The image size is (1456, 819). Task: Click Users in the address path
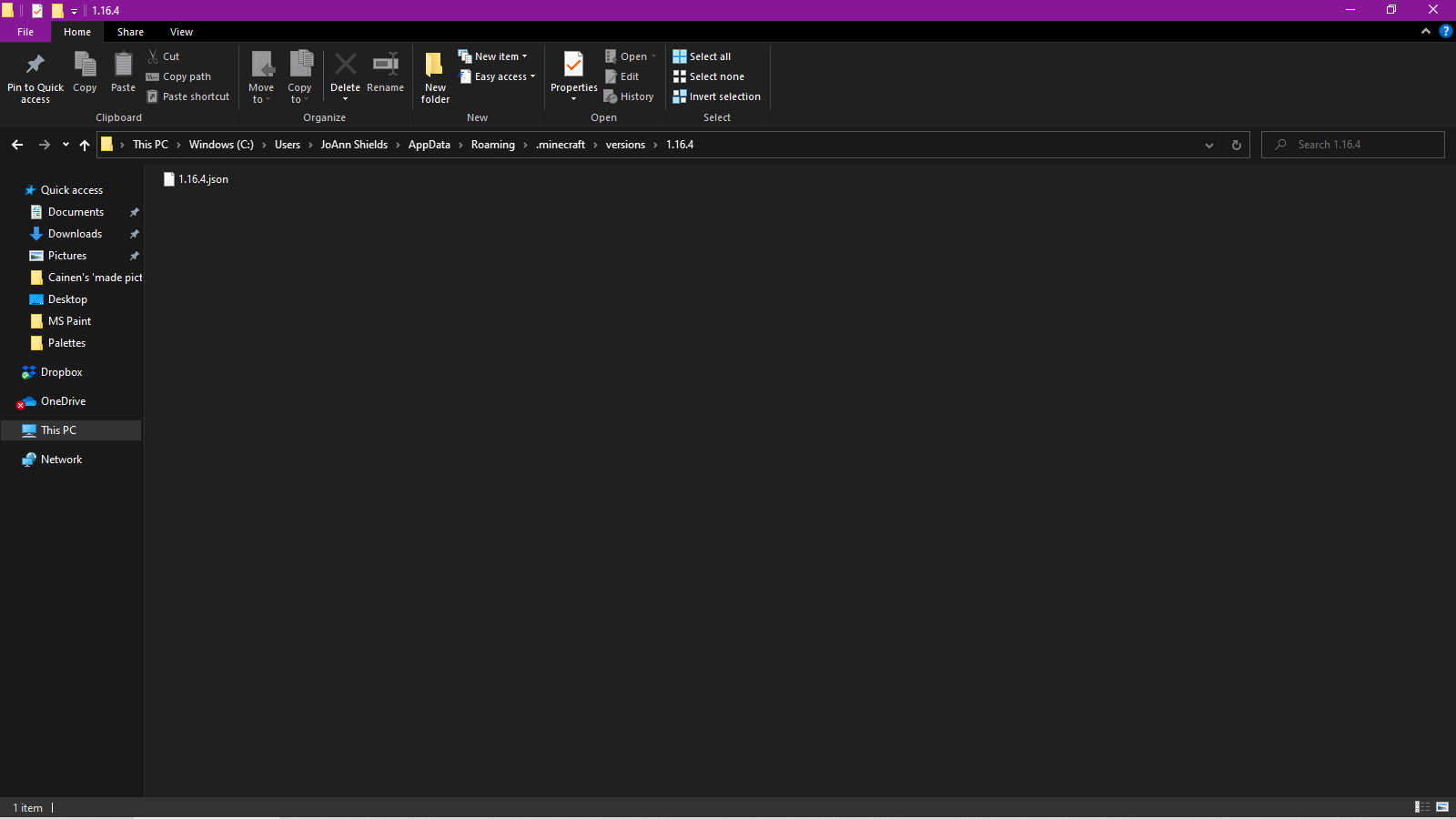click(288, 145)
